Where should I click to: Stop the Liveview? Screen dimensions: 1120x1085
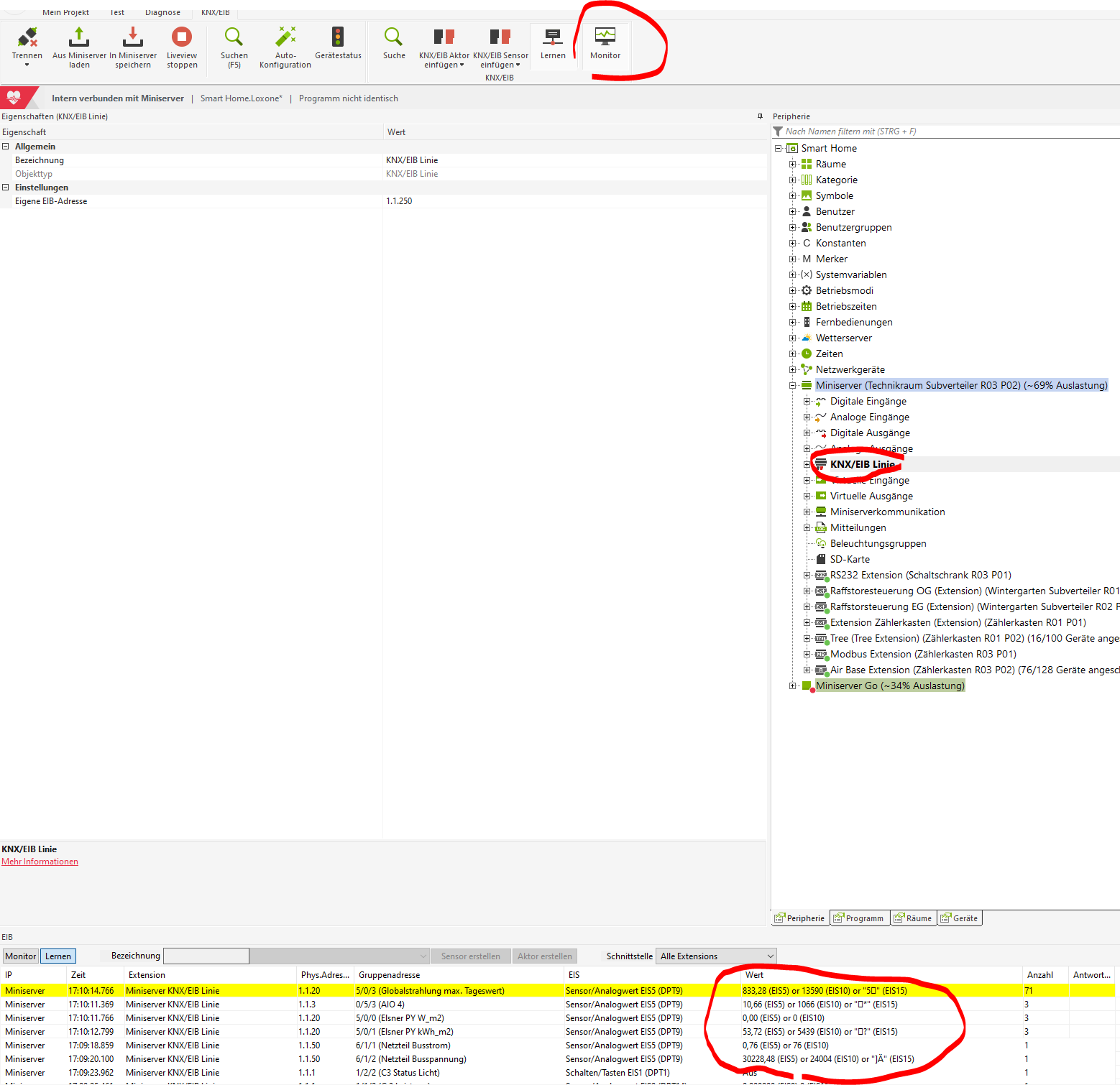[x=182, y=47]
